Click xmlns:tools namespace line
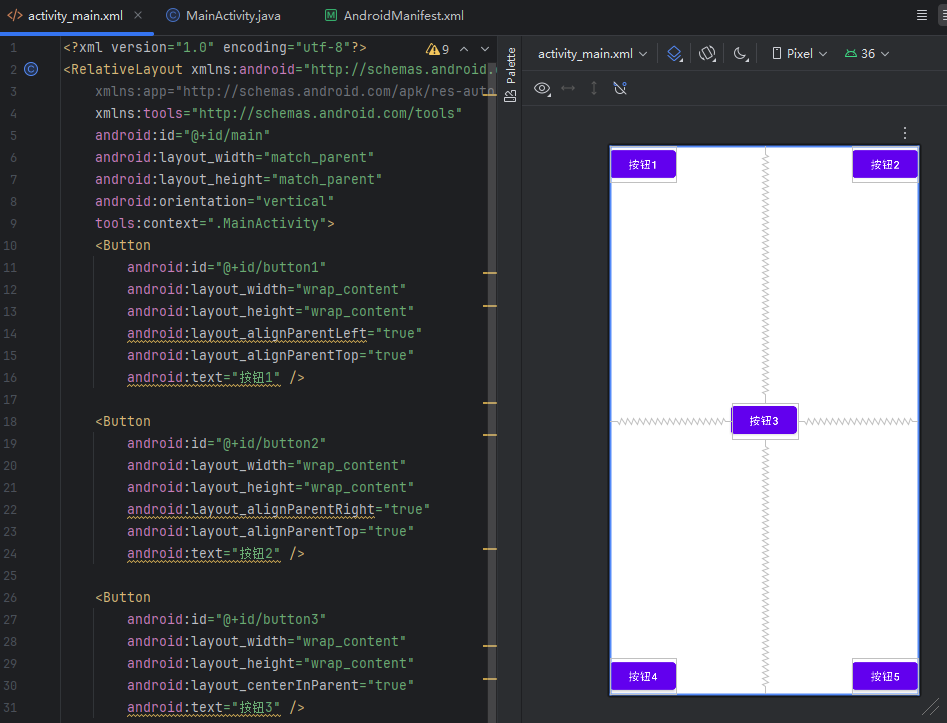The height and width of the screenshot is (723, 947). click(x=278, y=114)
